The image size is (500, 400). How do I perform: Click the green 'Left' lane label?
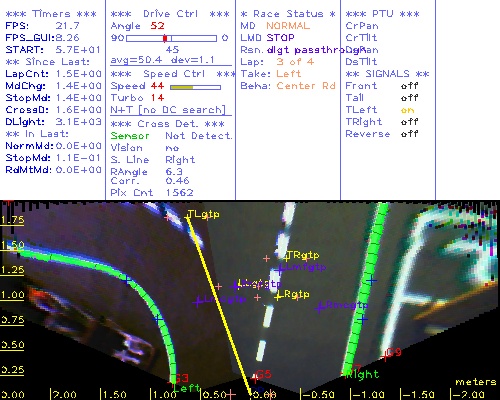187,388
